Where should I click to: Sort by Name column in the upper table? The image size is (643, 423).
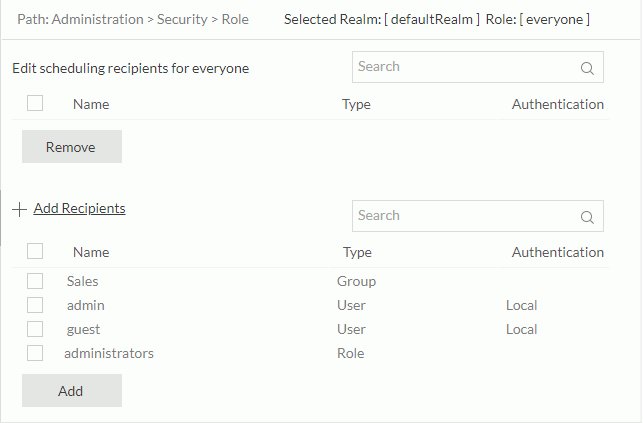pyautogui.click(x=91, y=104)
